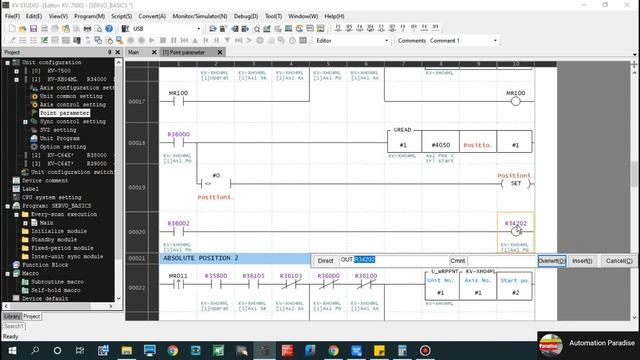Viewport: 640px width, 360px height.
Task: Close the Project panel
Action: (118, 52)
